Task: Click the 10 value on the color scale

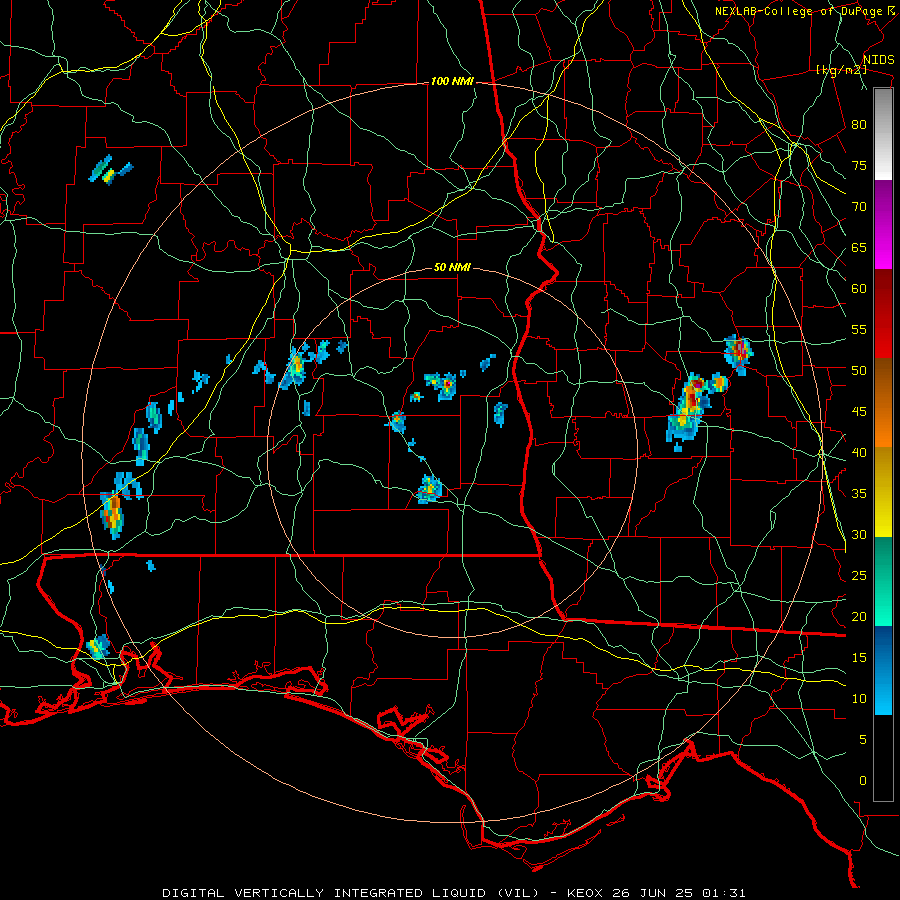Action: tap(859, 699)
